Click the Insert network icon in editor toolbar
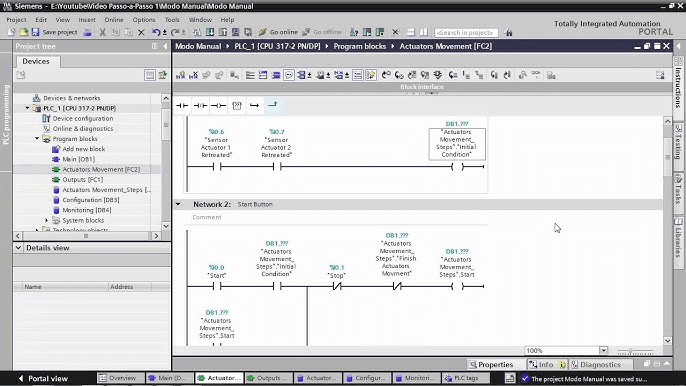Screen dimensions: 686x386 coord(180,75)
